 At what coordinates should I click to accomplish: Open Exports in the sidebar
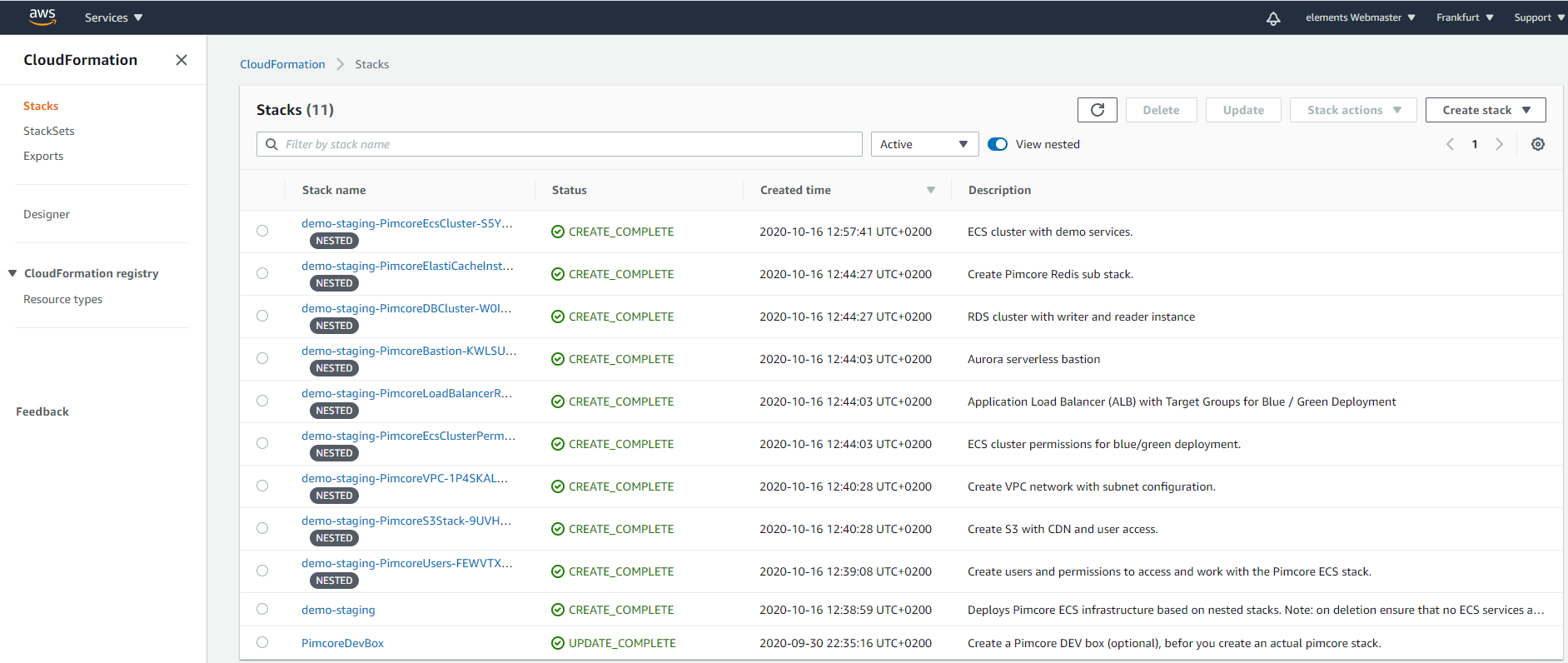43,156
